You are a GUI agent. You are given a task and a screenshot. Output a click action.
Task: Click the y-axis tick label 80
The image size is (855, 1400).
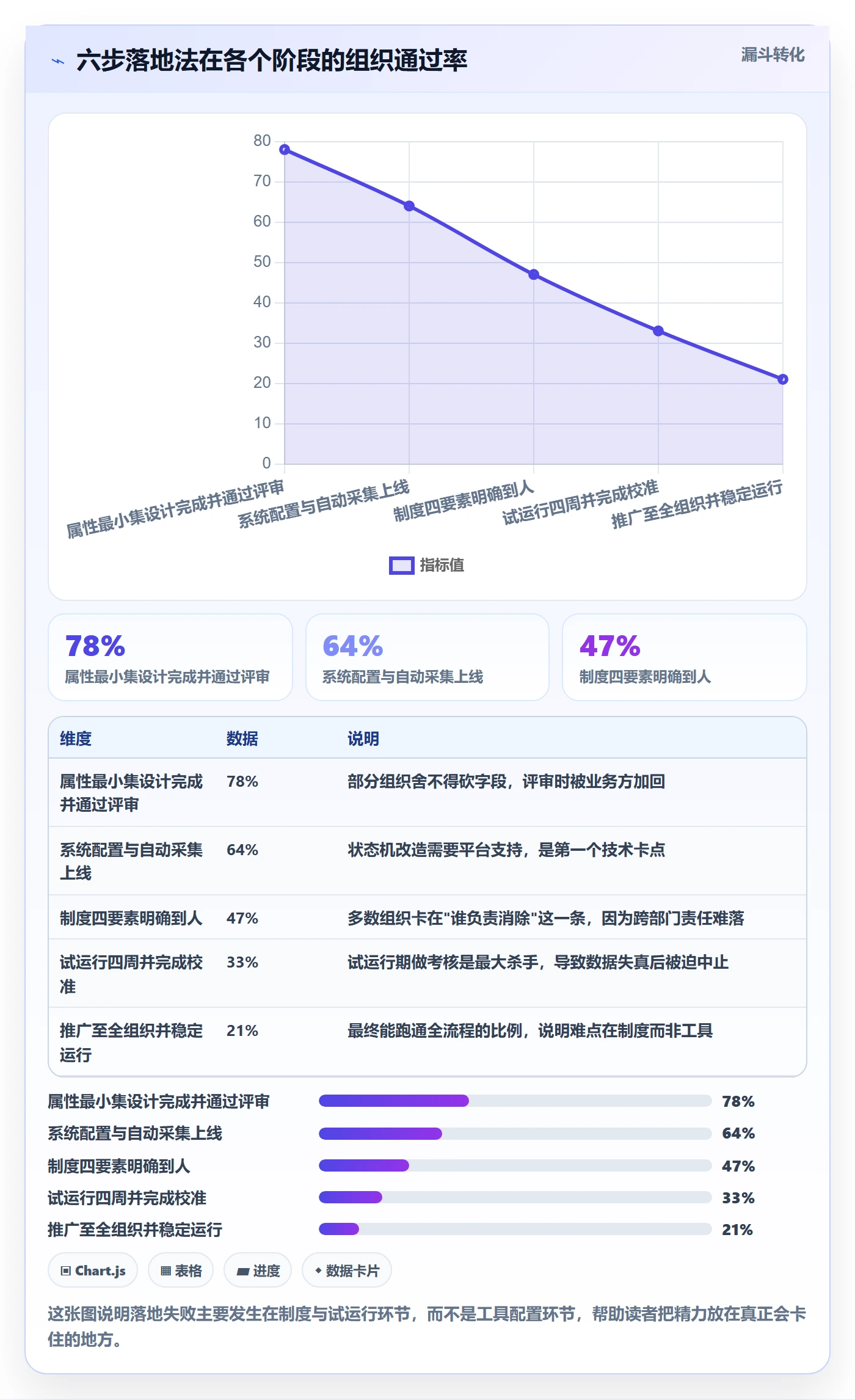click(262, 140)
